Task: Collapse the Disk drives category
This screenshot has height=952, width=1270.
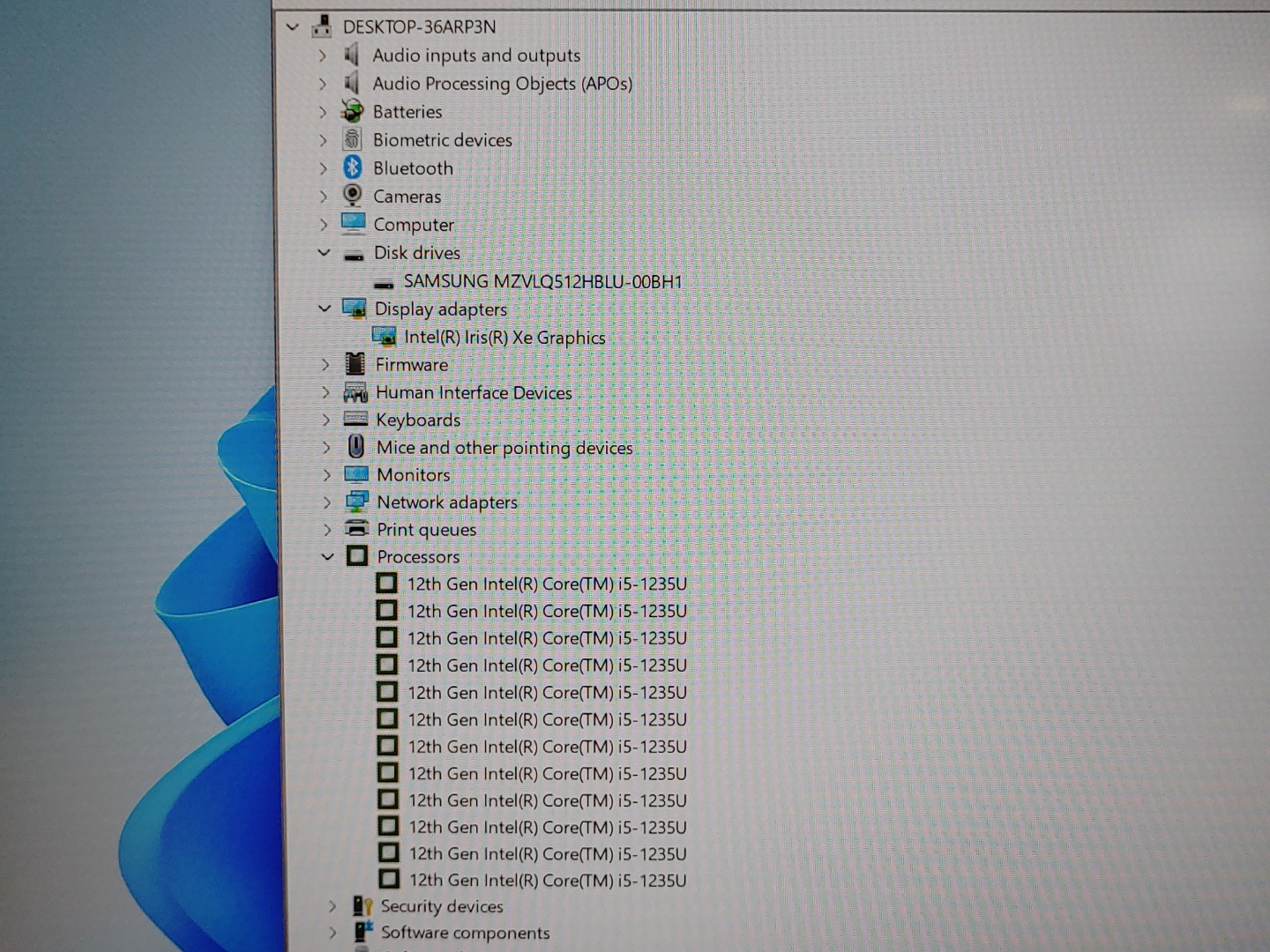Action: tap(324, 252)
